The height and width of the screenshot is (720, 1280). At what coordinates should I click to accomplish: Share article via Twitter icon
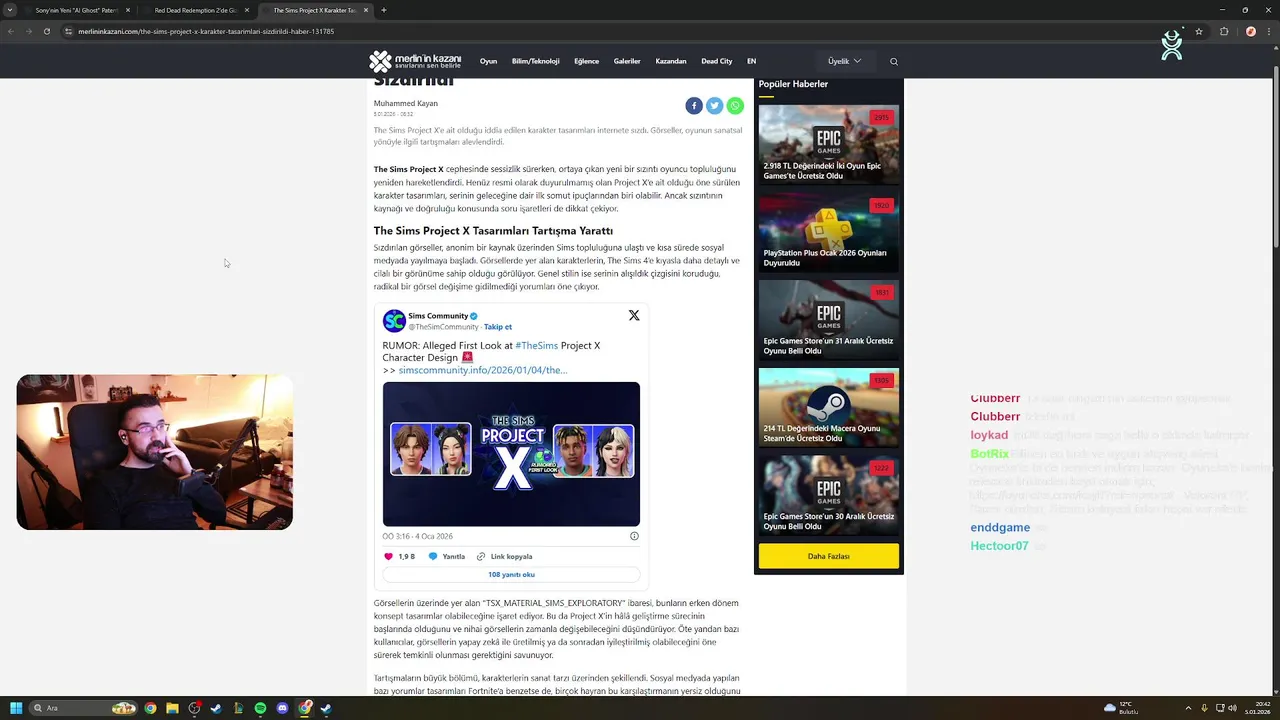[714, 106]
